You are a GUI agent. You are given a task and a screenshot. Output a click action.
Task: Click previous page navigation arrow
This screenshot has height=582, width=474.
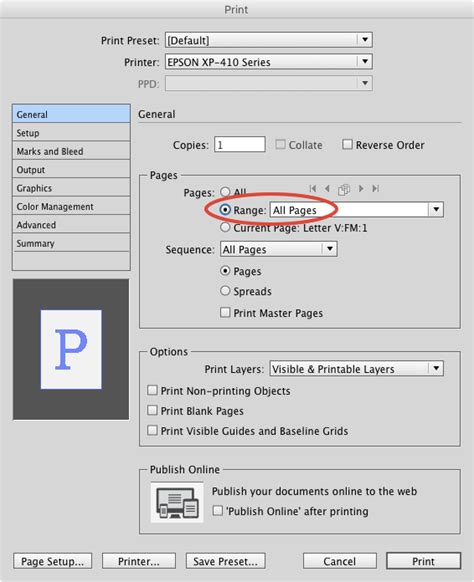(327, 189)
